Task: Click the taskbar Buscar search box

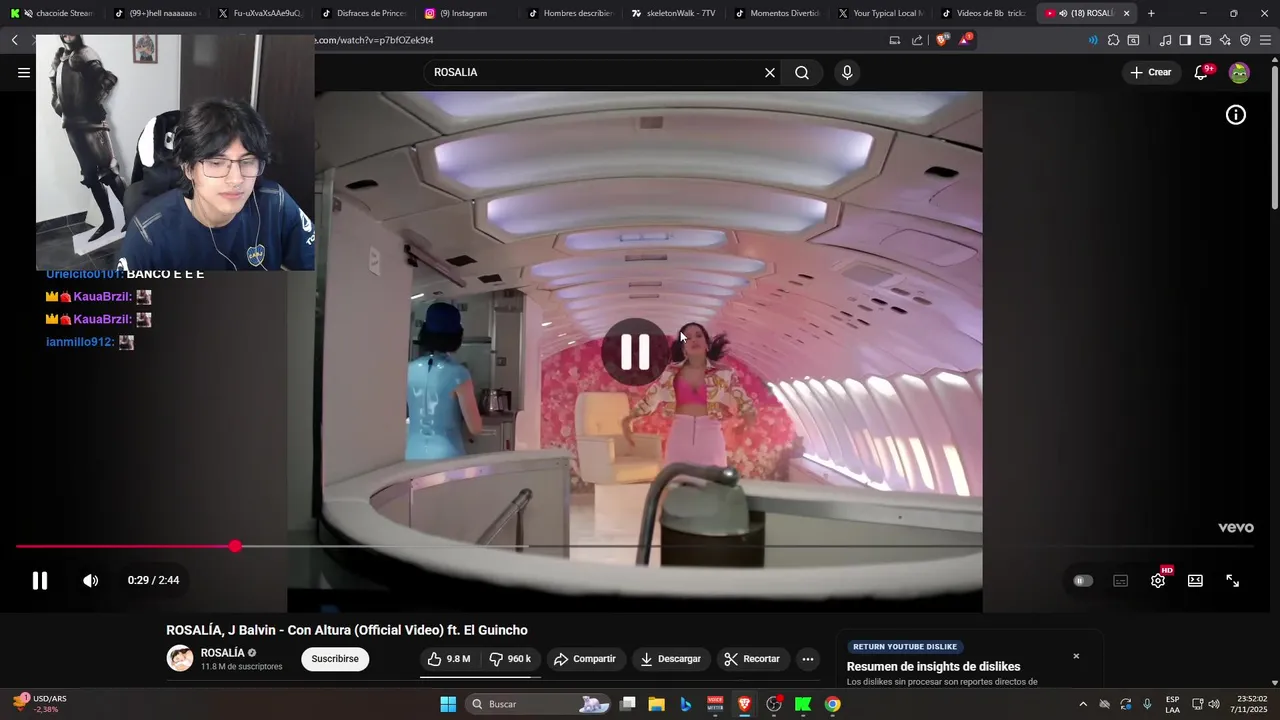Action: [540, 704]
